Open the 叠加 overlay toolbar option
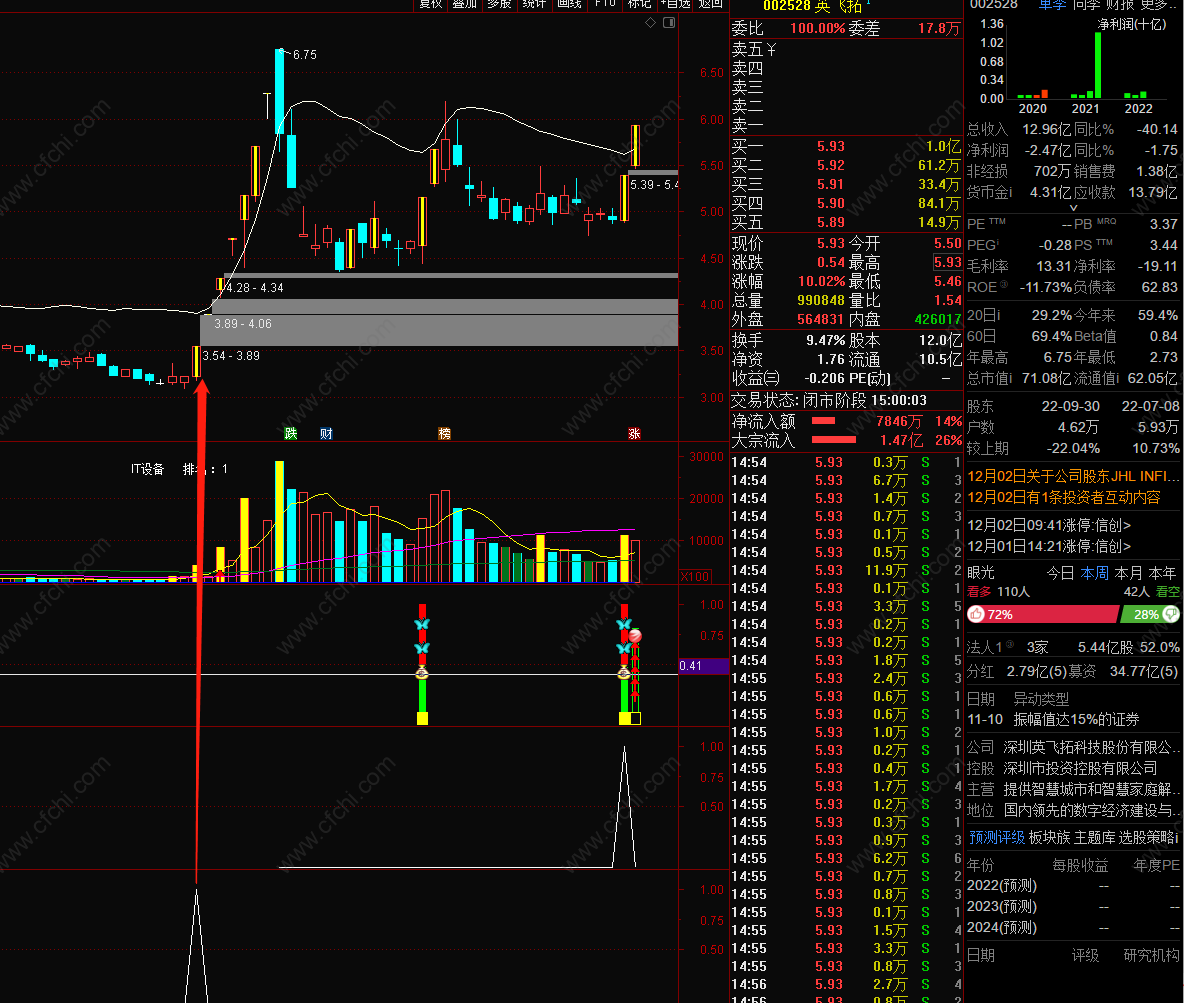The image size is (1184, 1003). coord(464,4)
